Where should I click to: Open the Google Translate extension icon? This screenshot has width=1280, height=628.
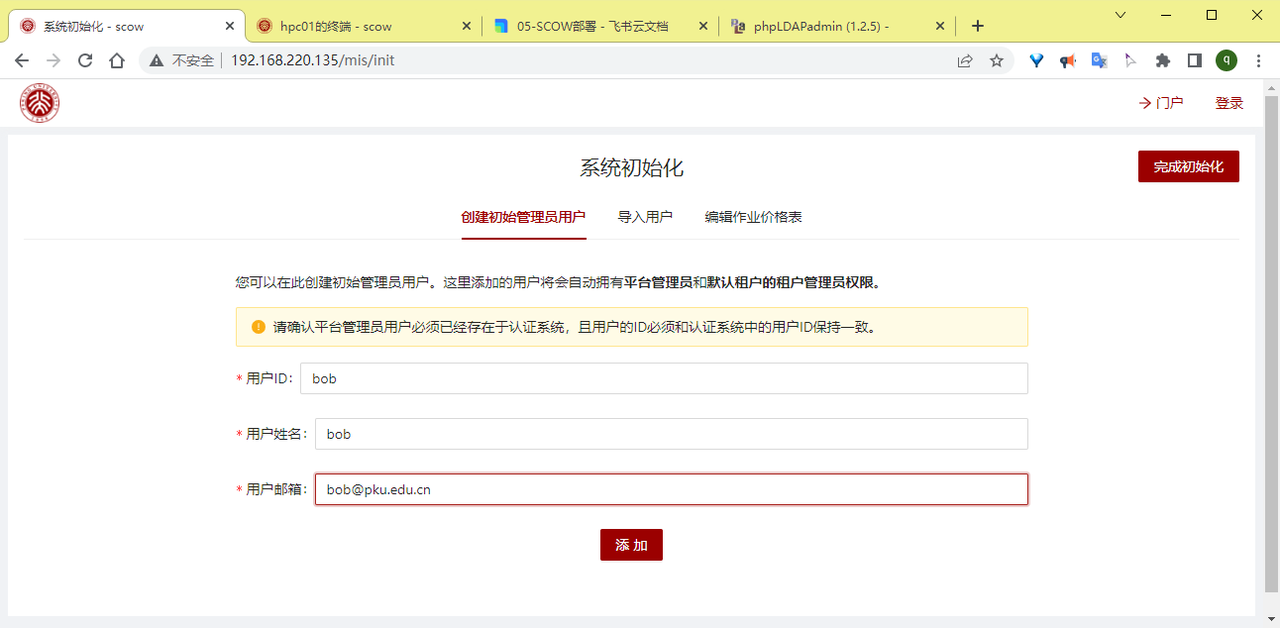(1099, 61)
